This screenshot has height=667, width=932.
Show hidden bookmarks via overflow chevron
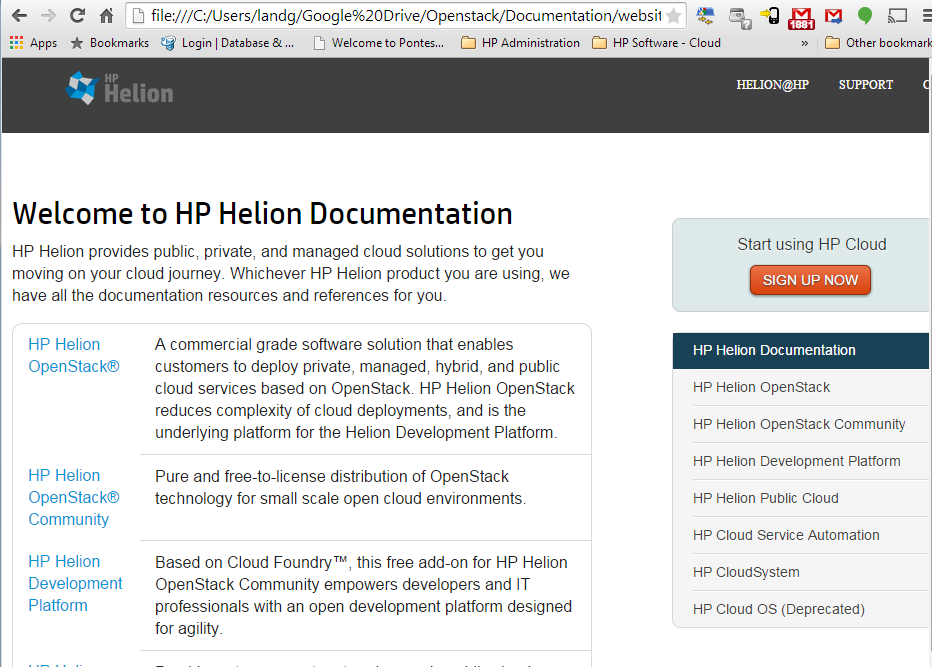click(x=805, y=43)
